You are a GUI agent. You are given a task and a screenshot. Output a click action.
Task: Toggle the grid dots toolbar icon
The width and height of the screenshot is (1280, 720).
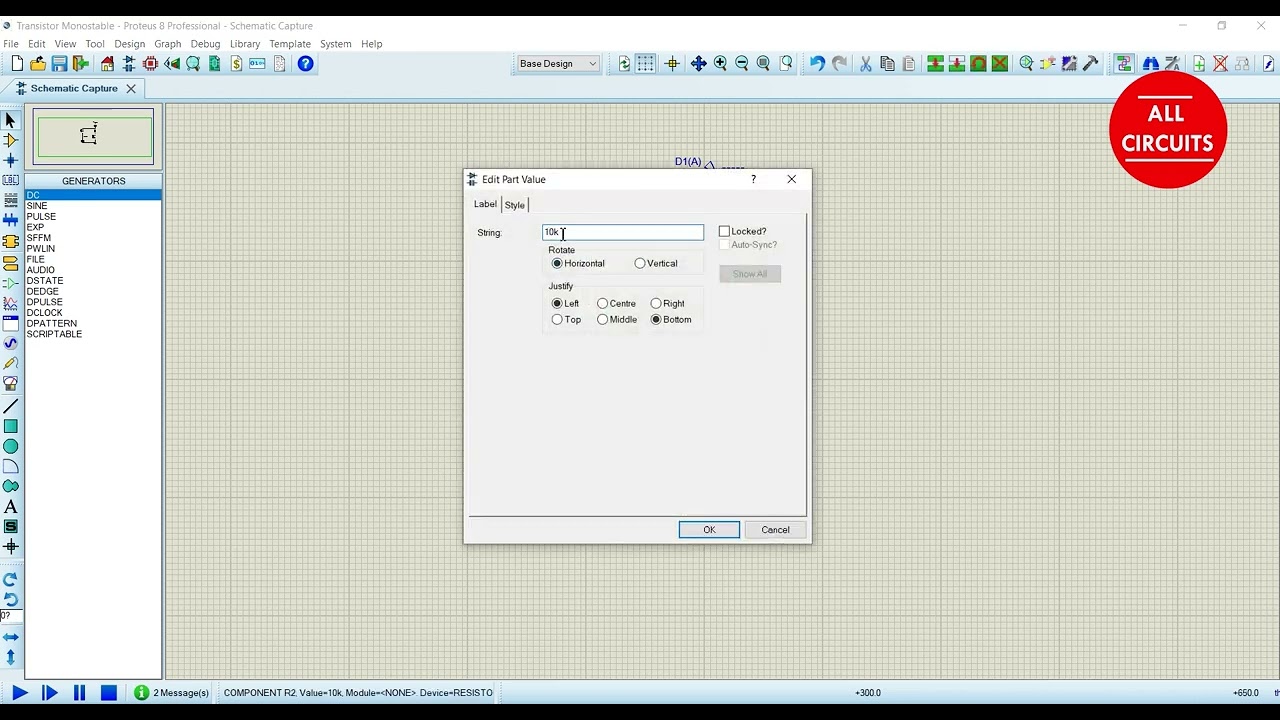(x=646, y=64)
